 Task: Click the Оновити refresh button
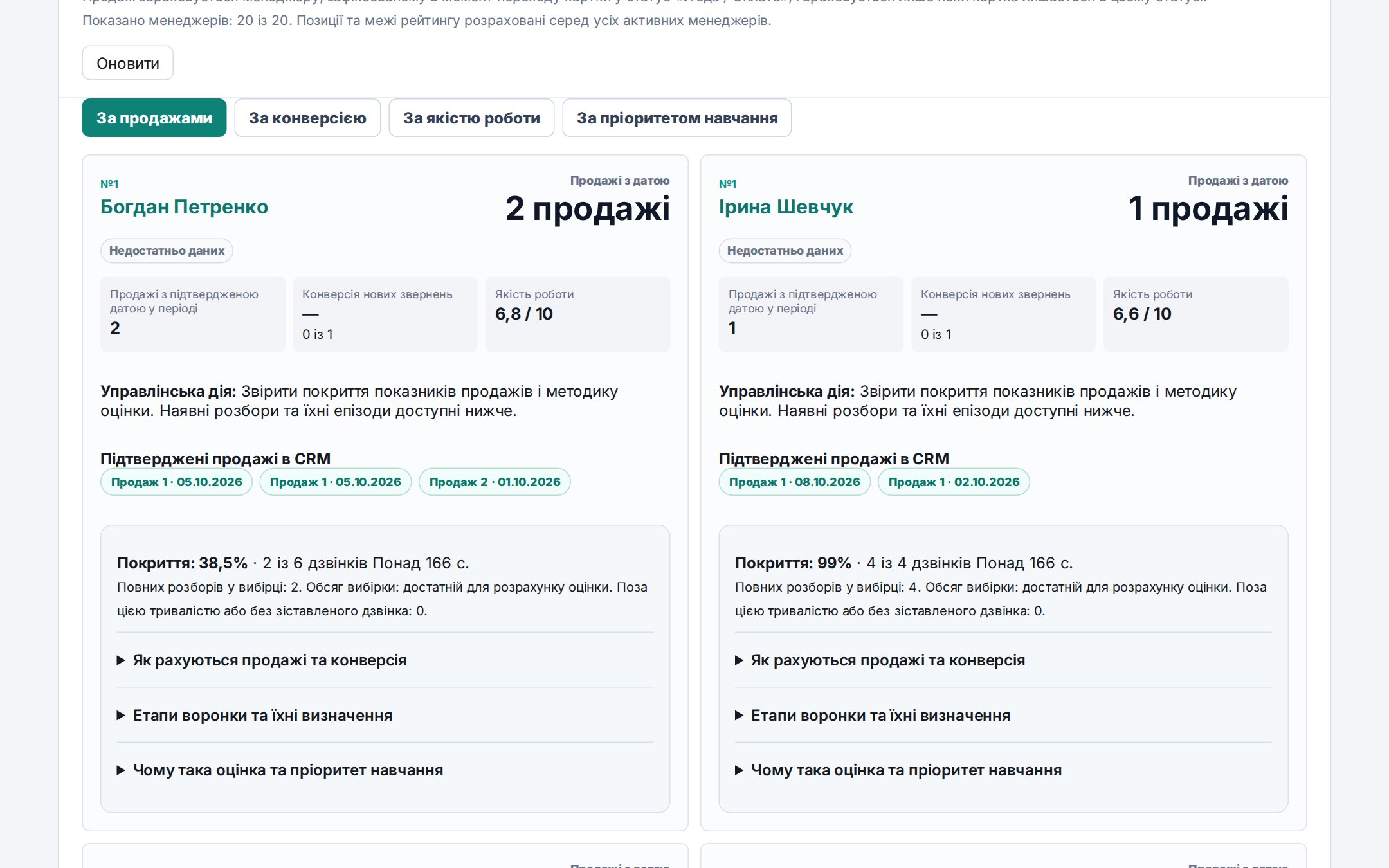coord(127,63)
